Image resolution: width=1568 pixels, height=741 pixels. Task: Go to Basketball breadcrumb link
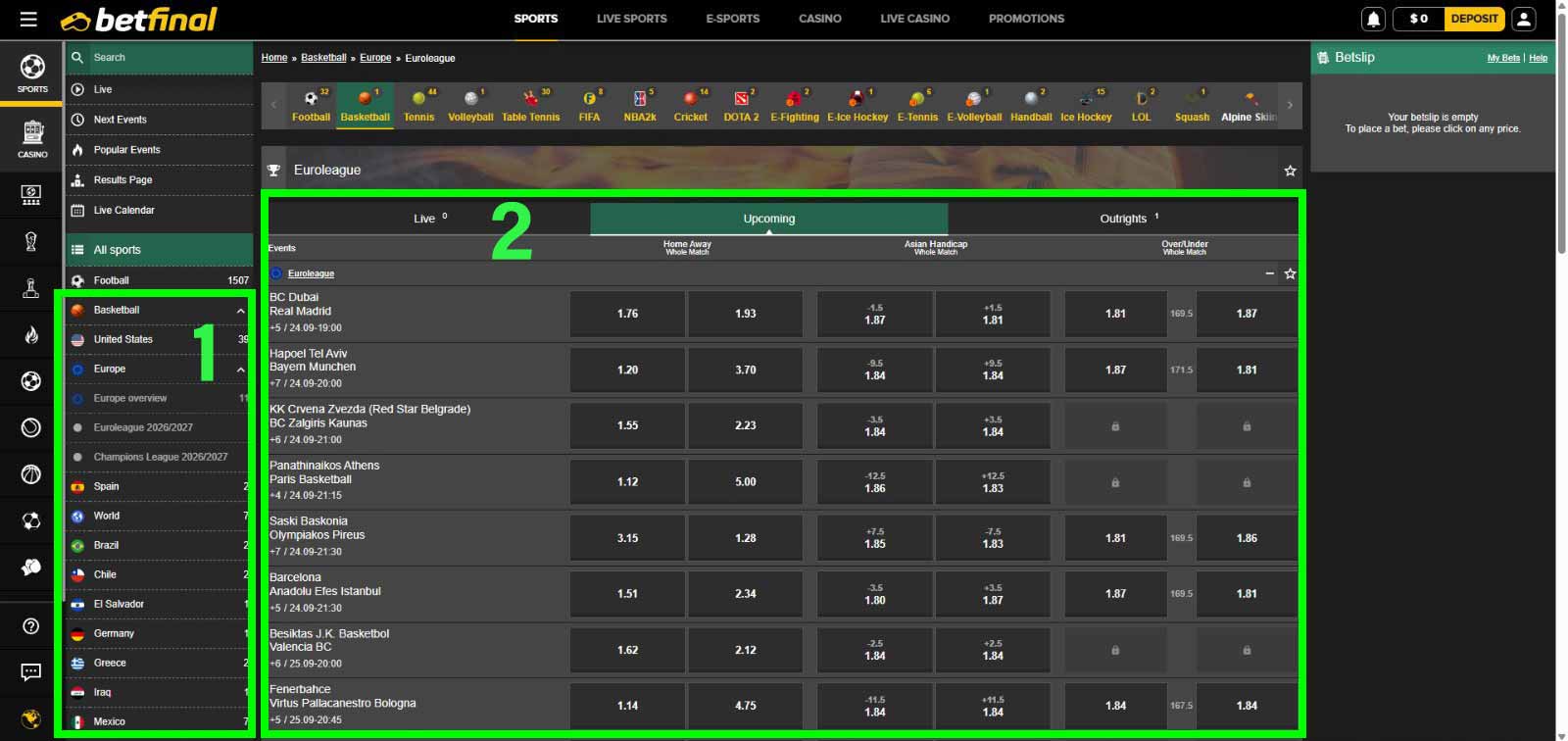(x=323, y=58)
